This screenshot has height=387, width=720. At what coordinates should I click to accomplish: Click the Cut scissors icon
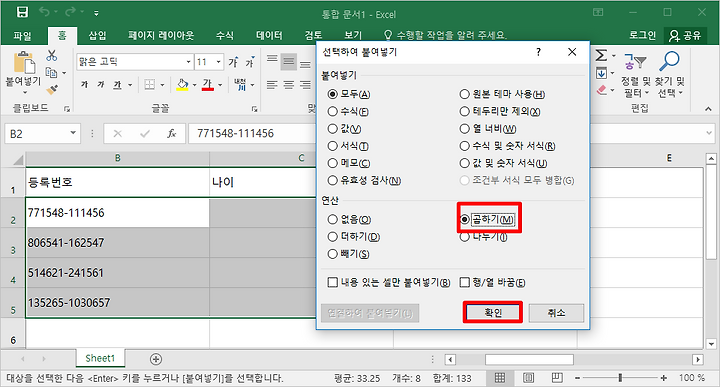(52, 56)
